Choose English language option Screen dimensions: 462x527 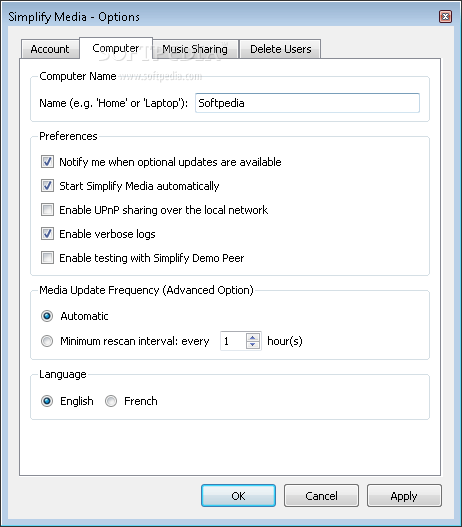[47, 401]
